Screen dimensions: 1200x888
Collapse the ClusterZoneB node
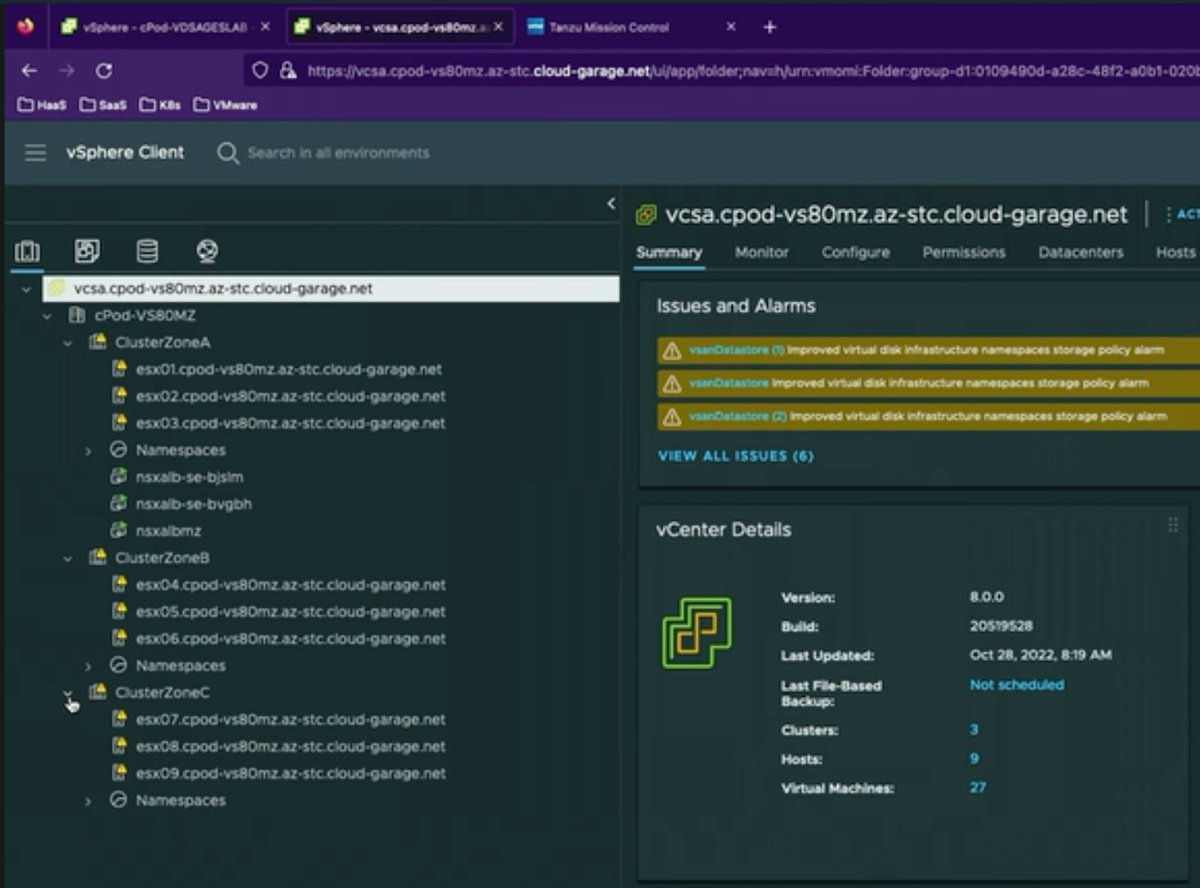point(68,558)
